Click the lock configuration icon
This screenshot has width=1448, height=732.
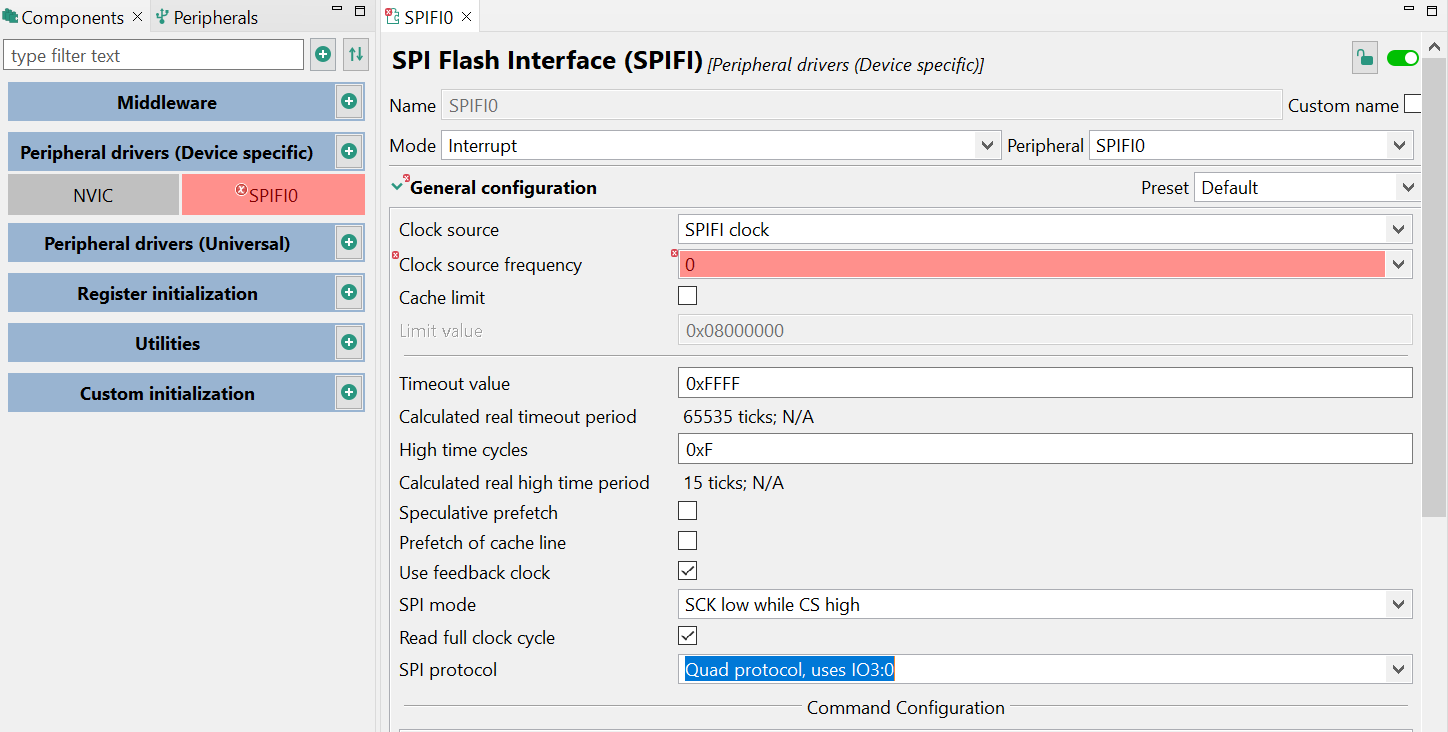click(1364, 57)
